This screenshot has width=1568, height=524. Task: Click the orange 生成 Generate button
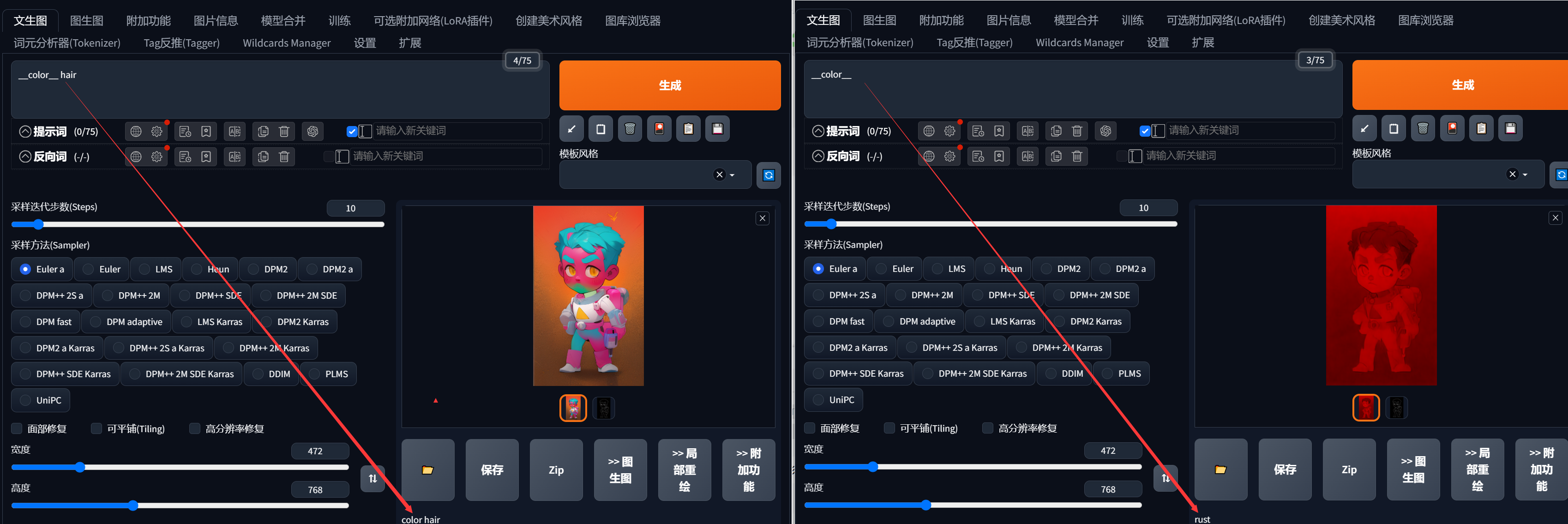[670, 85]
